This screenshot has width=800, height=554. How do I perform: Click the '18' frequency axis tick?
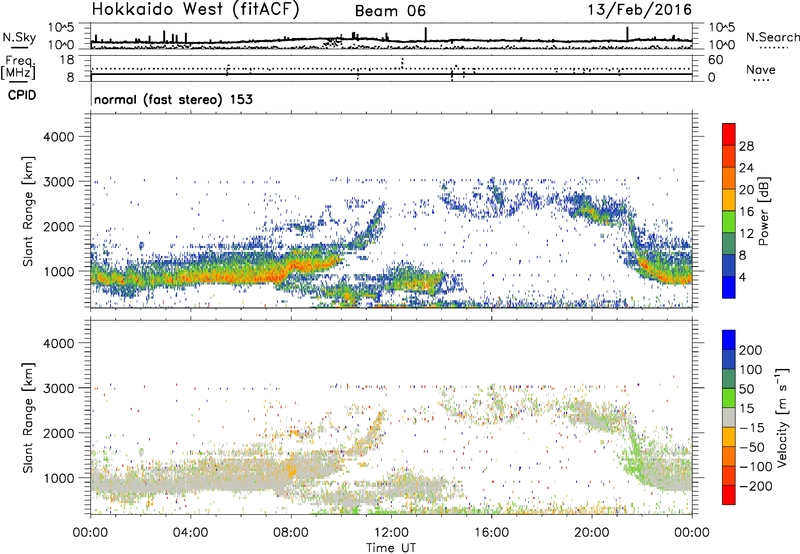pyautogui.click(x=67, y=59)
